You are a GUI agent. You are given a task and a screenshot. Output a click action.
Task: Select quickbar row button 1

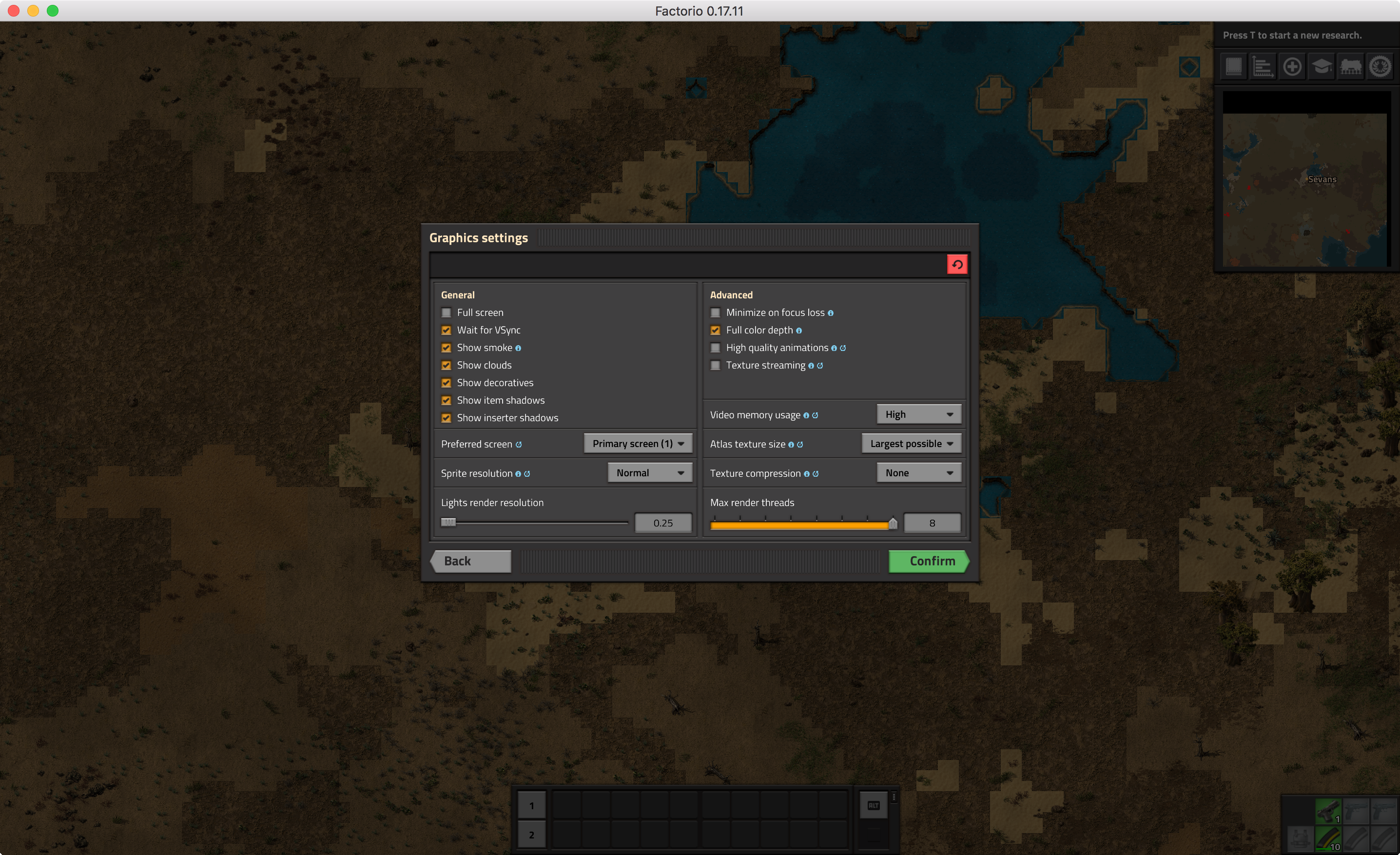pyautogui.click(x=532, y=805)
